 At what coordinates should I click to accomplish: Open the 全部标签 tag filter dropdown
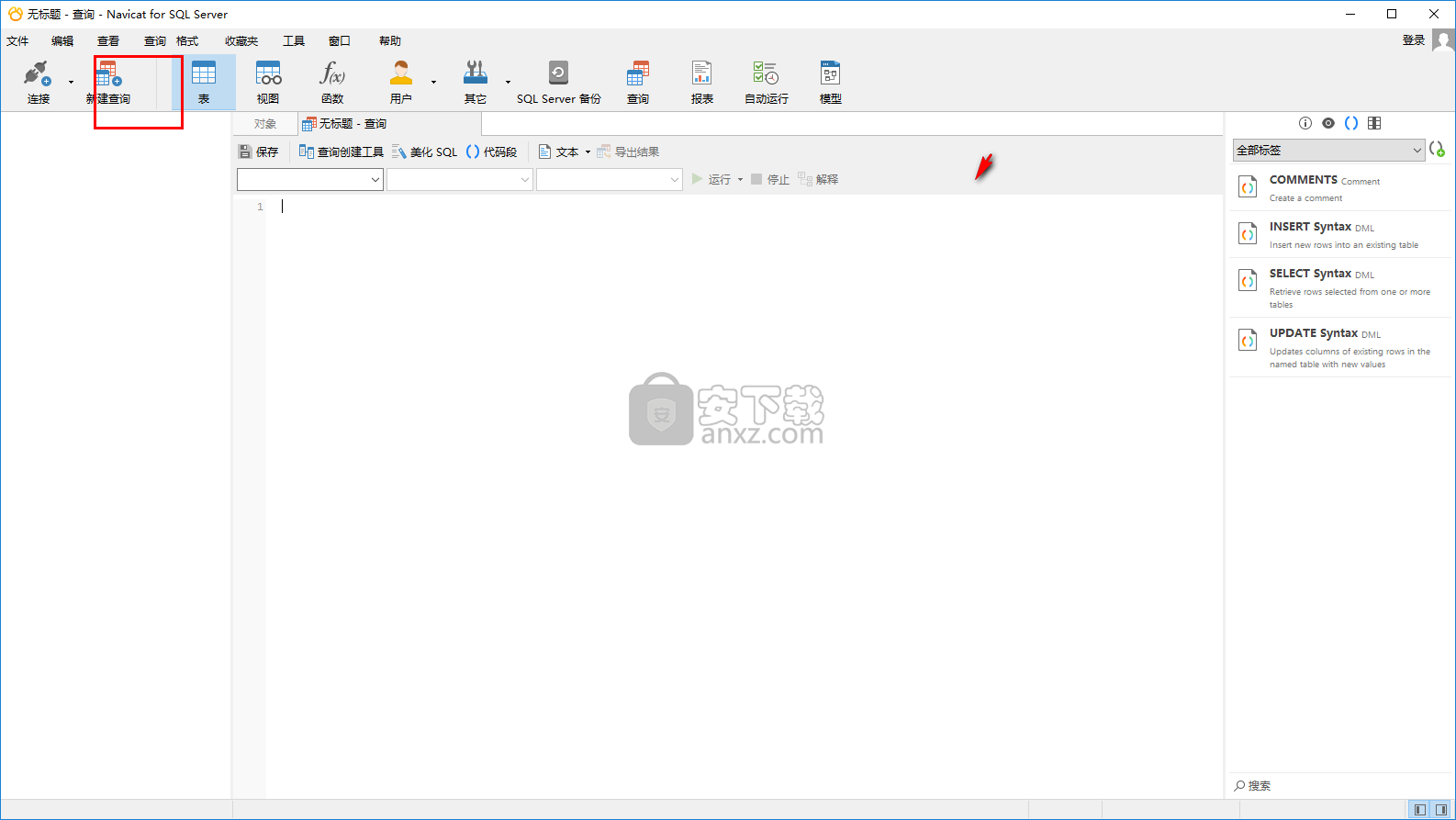(1328, 150)
